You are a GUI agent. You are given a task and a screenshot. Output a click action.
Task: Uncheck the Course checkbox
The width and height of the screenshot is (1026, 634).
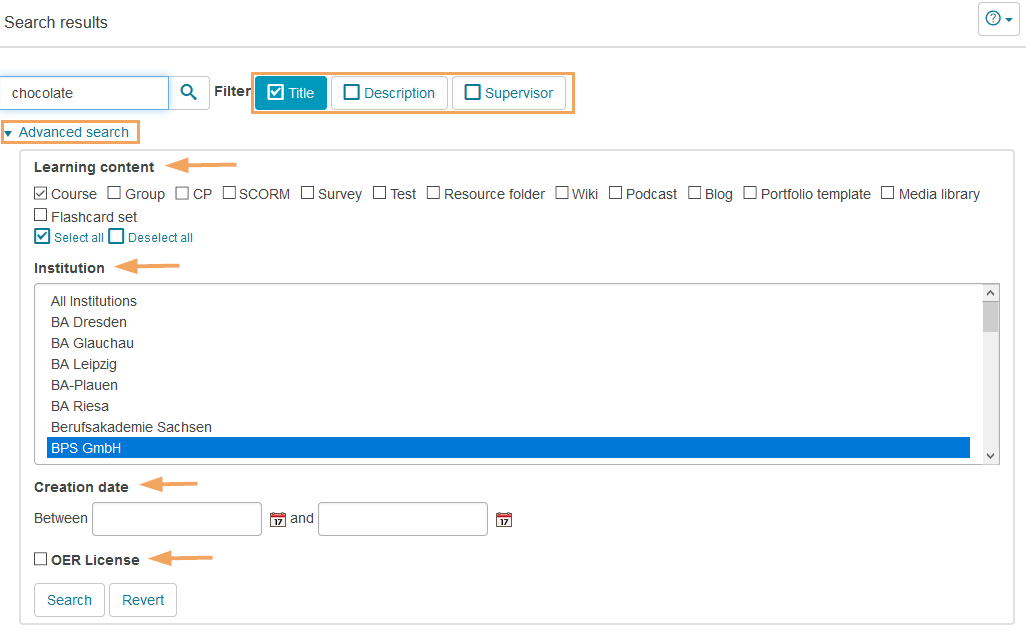click(x=41, y=194)
